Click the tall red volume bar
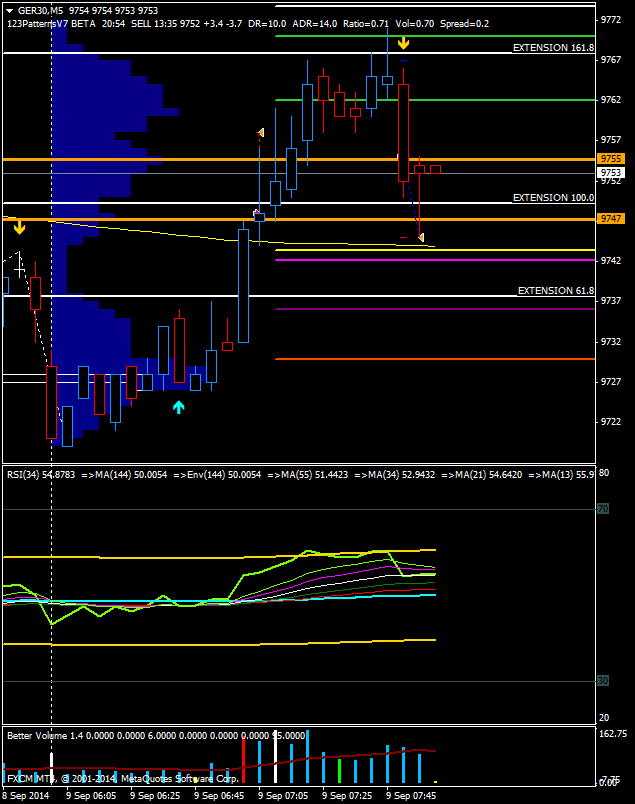This screenshot has height=804, width=635. click(x=243, y=761)
